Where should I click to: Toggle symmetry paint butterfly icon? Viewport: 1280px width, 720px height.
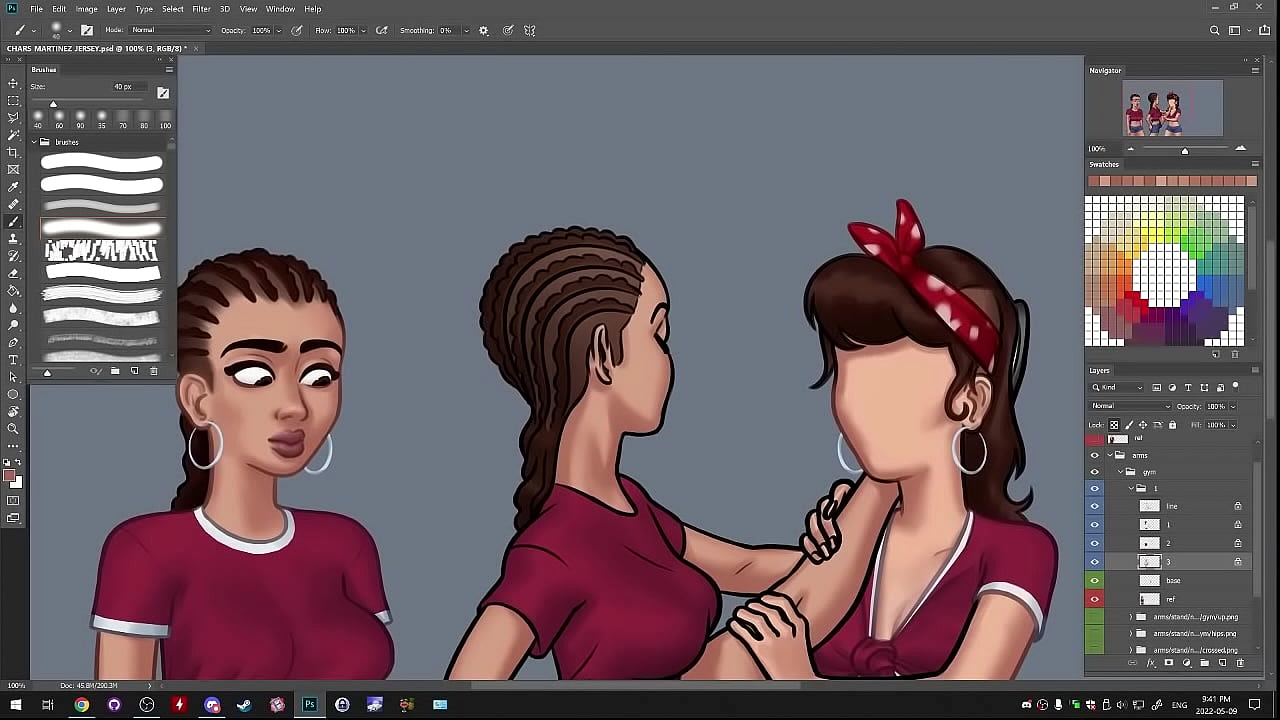(x=530, y=30)
